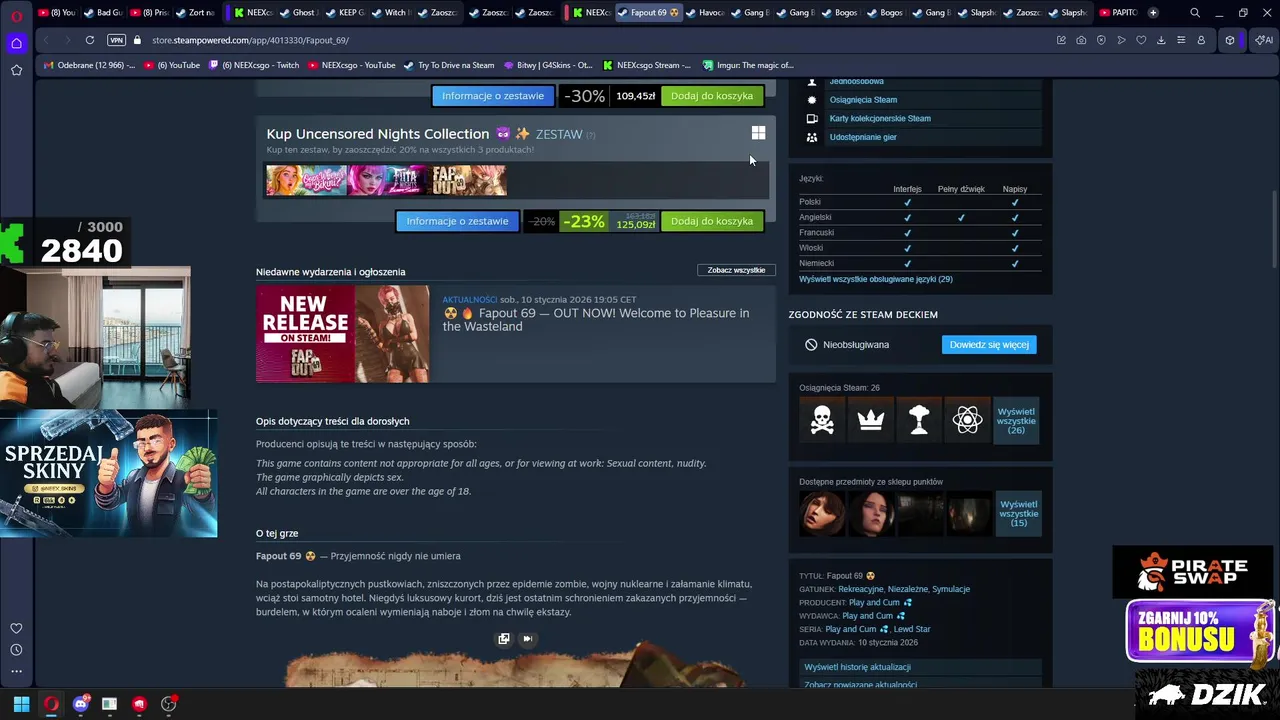Show all 29 supported languages

[876, 279]
